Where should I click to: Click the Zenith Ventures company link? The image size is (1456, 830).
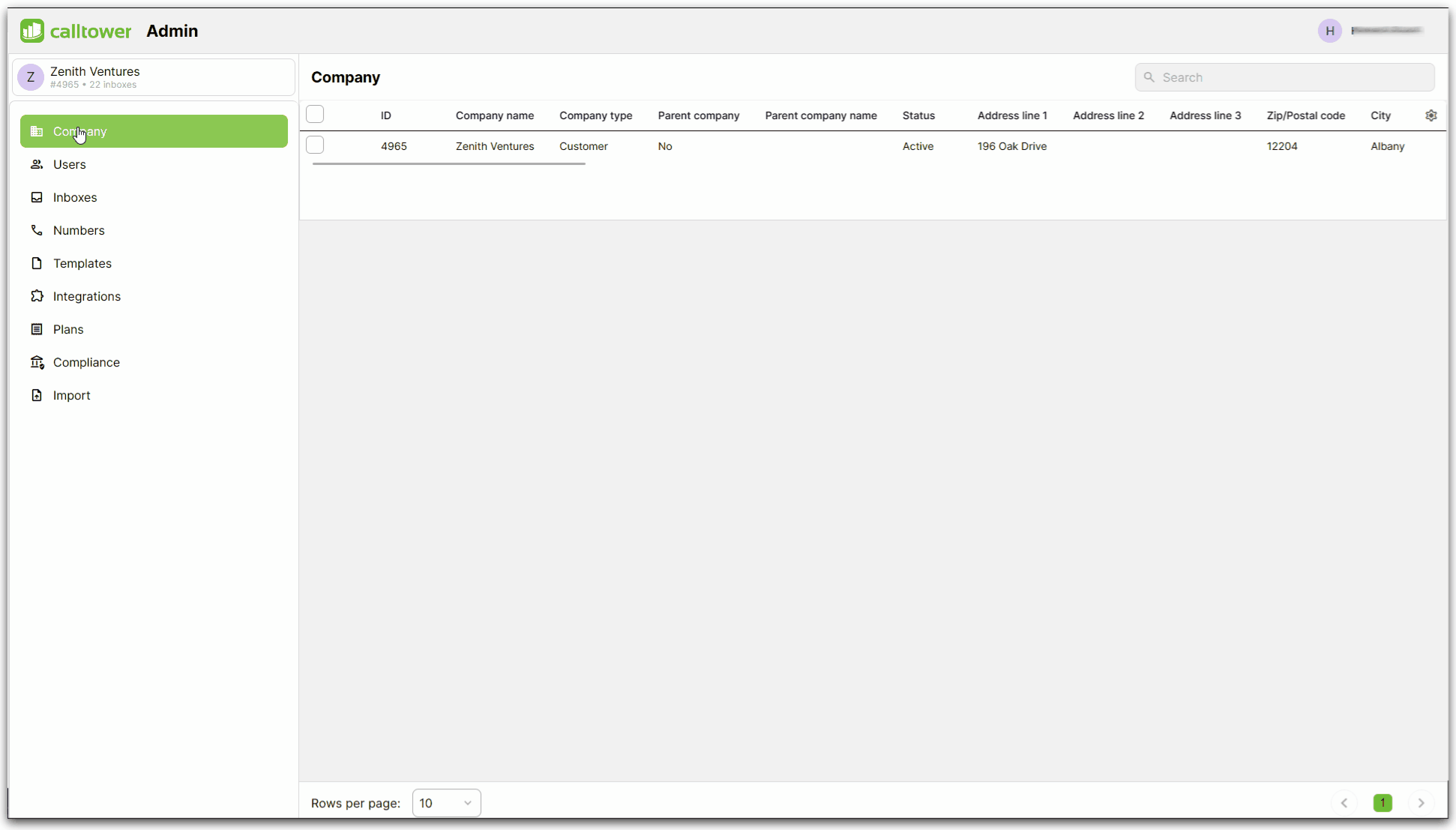point(494,146)
